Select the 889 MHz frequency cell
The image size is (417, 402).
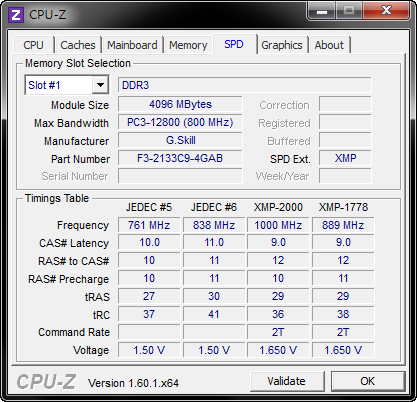[x=343, y=225]
